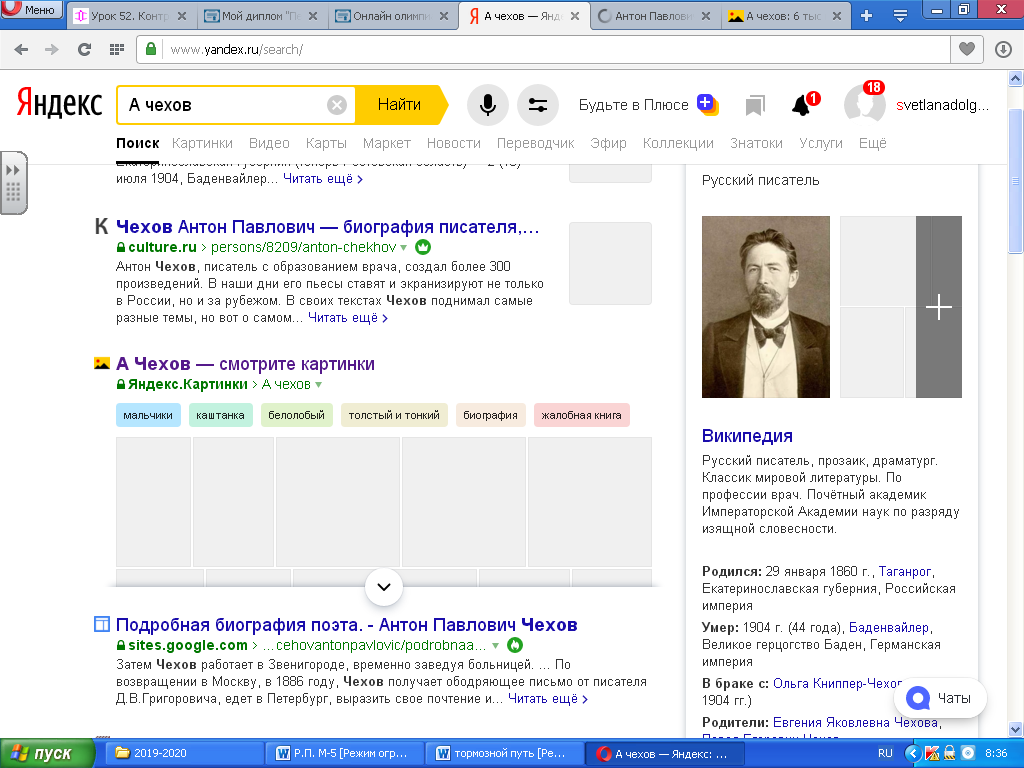Open the tab menu list icon
The width and height of the screenshot is (1024, 768).
tap(900, 16)
